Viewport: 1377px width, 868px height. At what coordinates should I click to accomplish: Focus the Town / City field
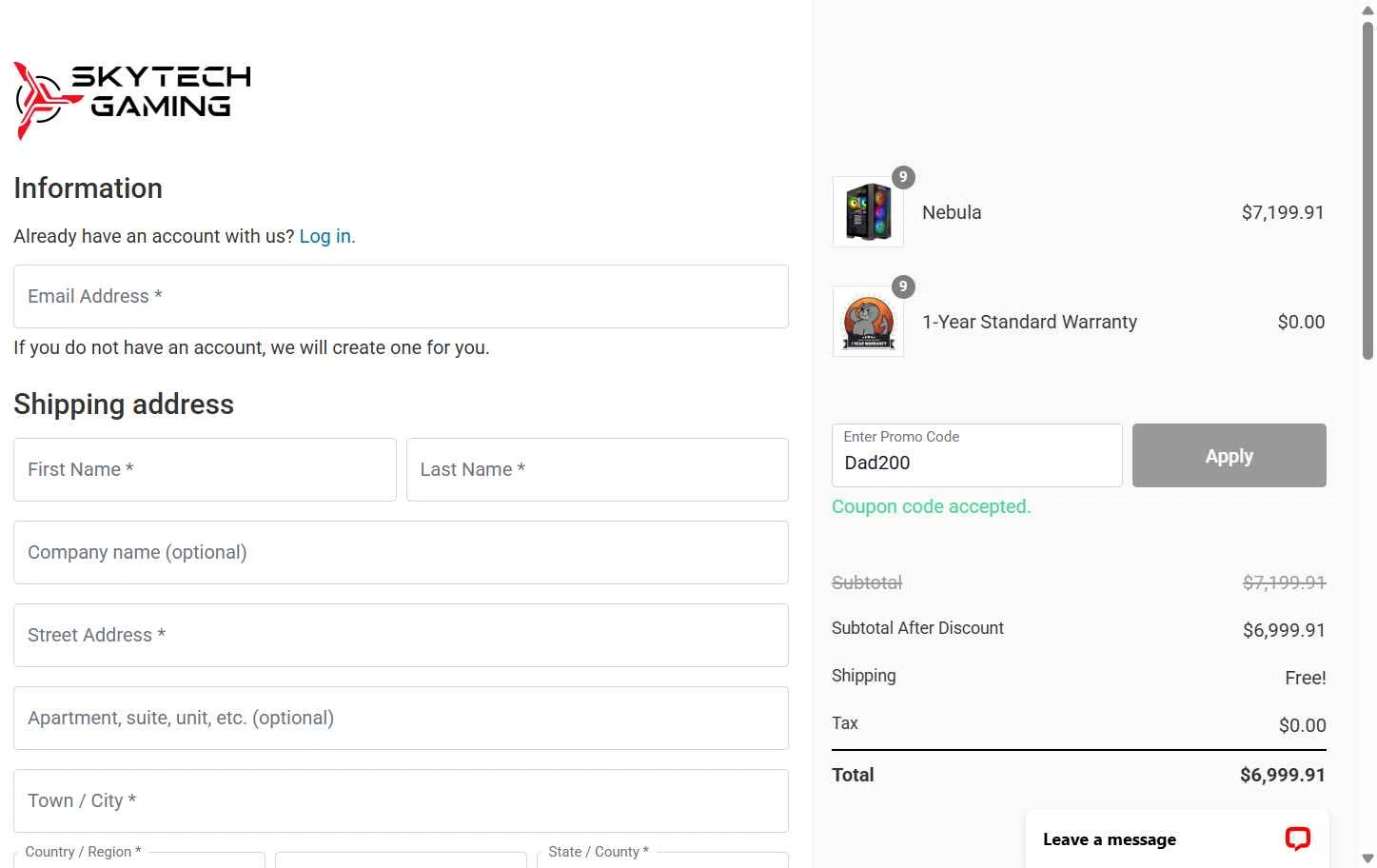pyautogui.click(x=401, y=801)
